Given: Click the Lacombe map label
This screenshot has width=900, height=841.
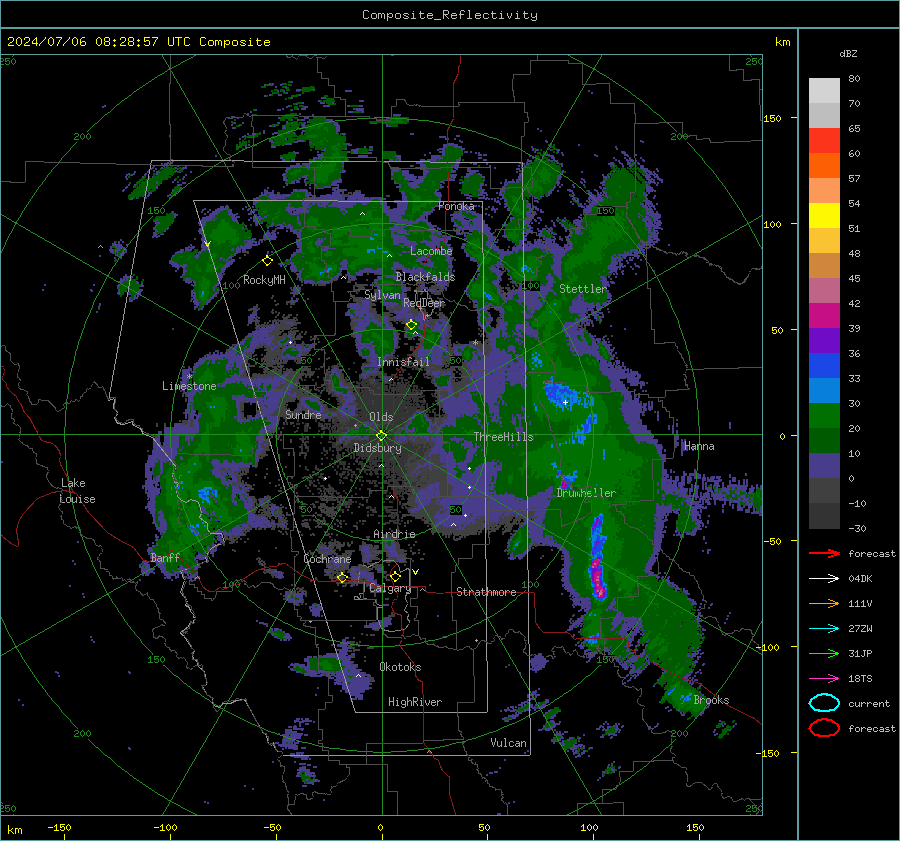Looking at the screenshot, I should tap(431, 251).
